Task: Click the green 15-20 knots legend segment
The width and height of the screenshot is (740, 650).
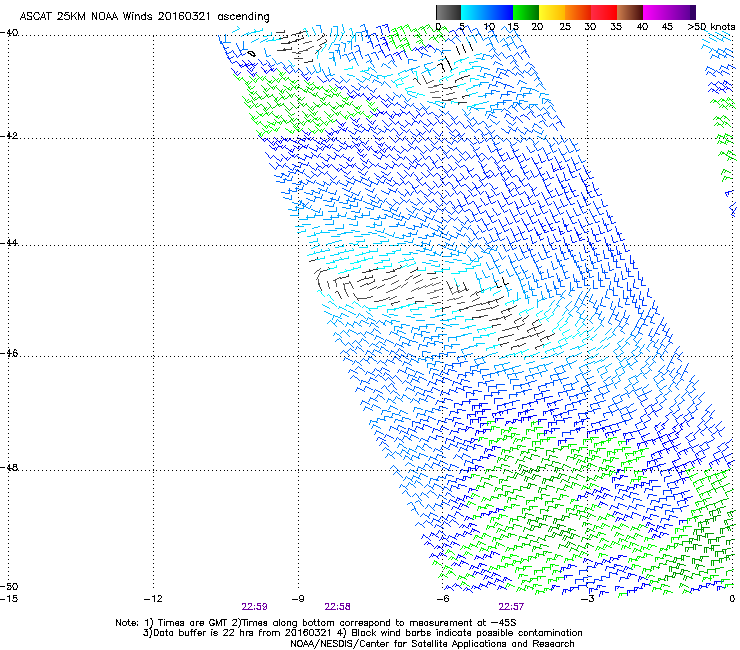Action: pyautogui.click(x=526, y=12)
